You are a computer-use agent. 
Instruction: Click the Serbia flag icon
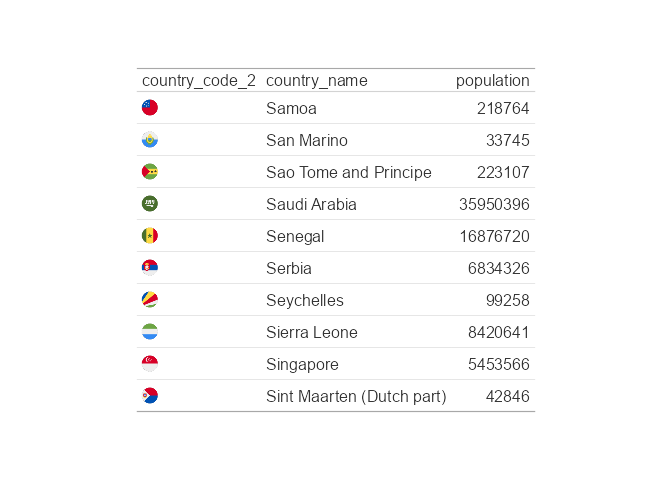[x=150, y=268]
